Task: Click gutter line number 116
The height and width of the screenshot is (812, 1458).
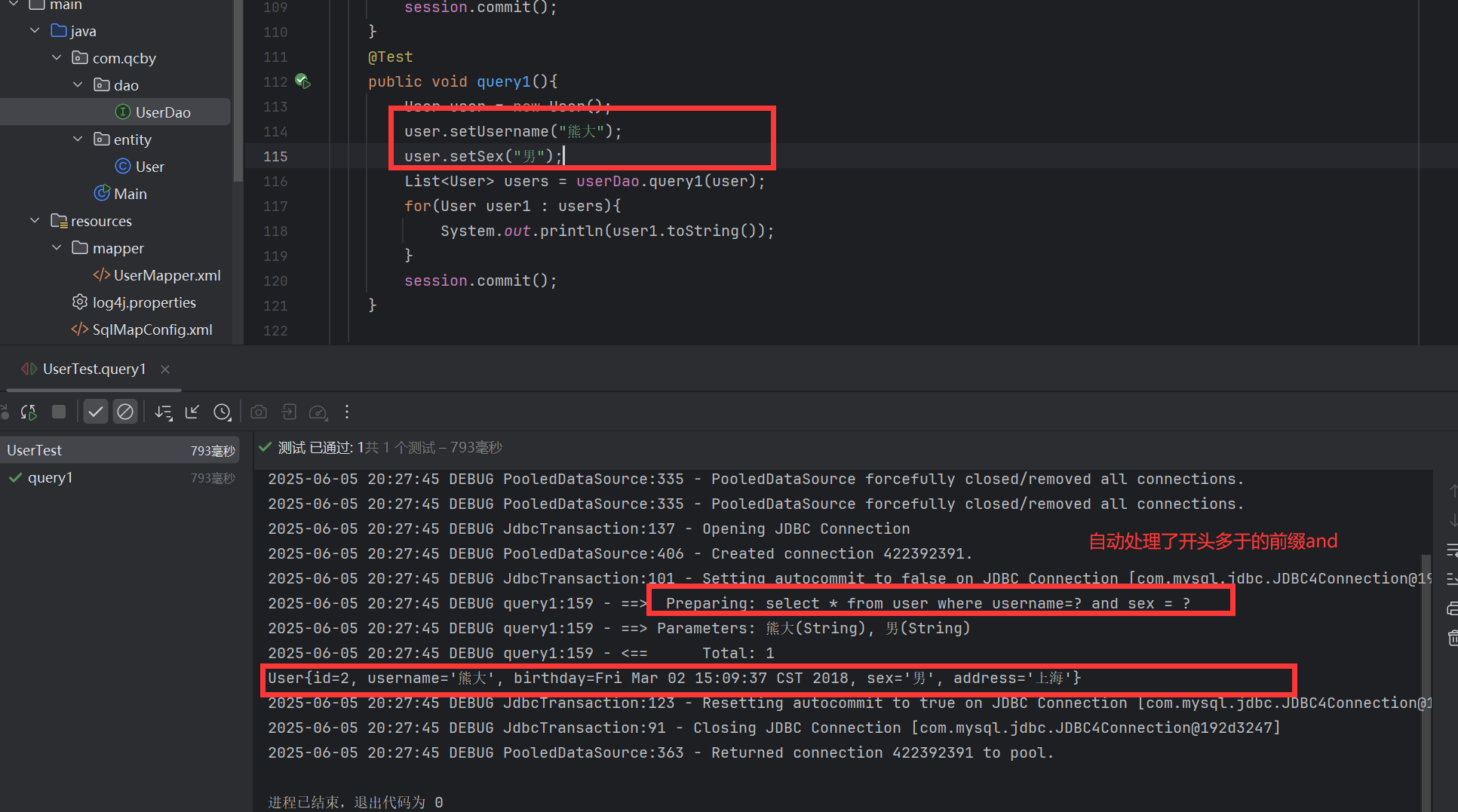Action: tap(275, 181)
